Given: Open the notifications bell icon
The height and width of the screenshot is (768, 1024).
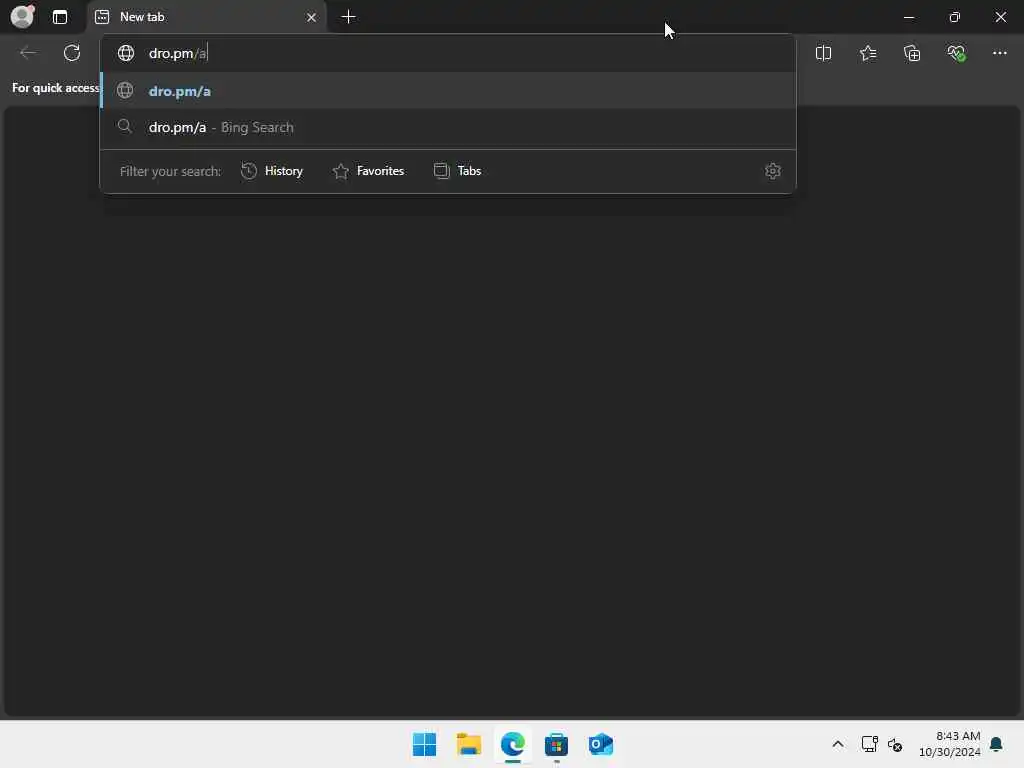Looking at the screenshot, I should 997,744.
